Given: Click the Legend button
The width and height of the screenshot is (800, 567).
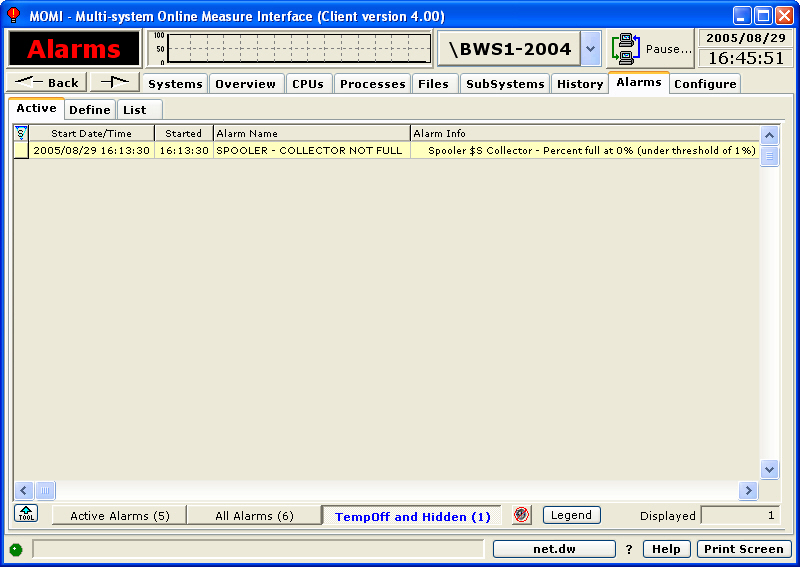Looking at the screenshot, I should click(571, 515).
